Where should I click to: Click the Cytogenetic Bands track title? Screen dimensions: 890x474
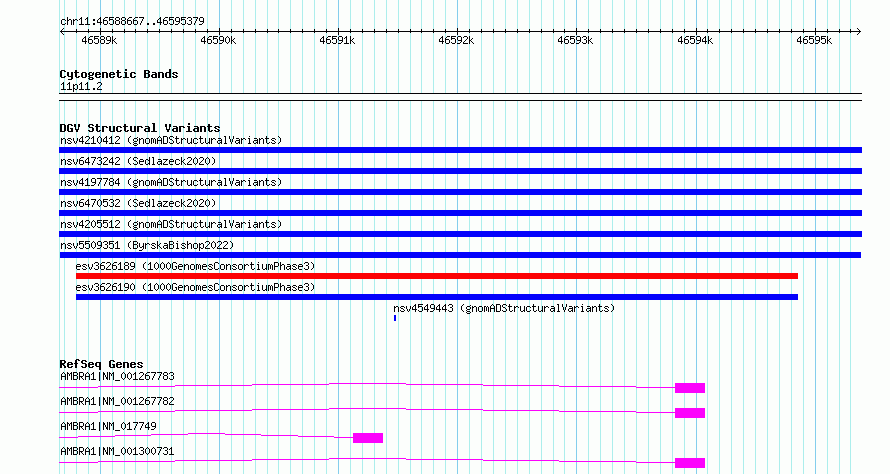(119, 74)
